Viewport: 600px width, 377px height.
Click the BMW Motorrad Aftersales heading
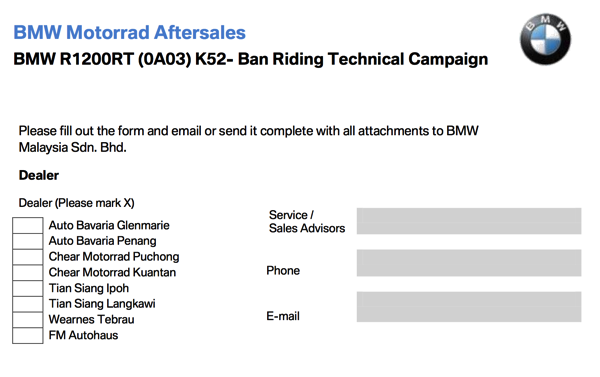129,32
